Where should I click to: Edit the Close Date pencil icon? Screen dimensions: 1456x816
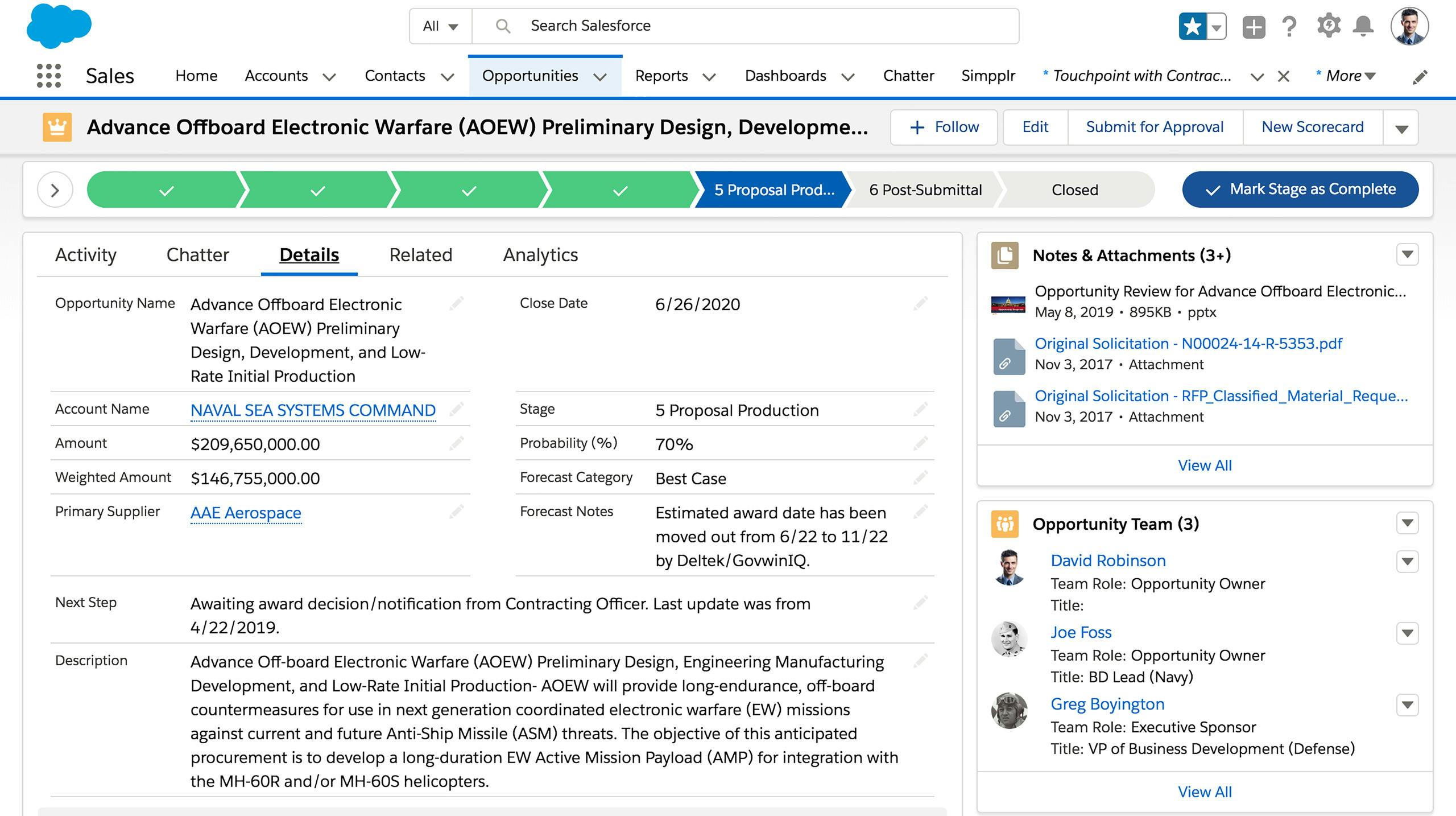[921, 303]
